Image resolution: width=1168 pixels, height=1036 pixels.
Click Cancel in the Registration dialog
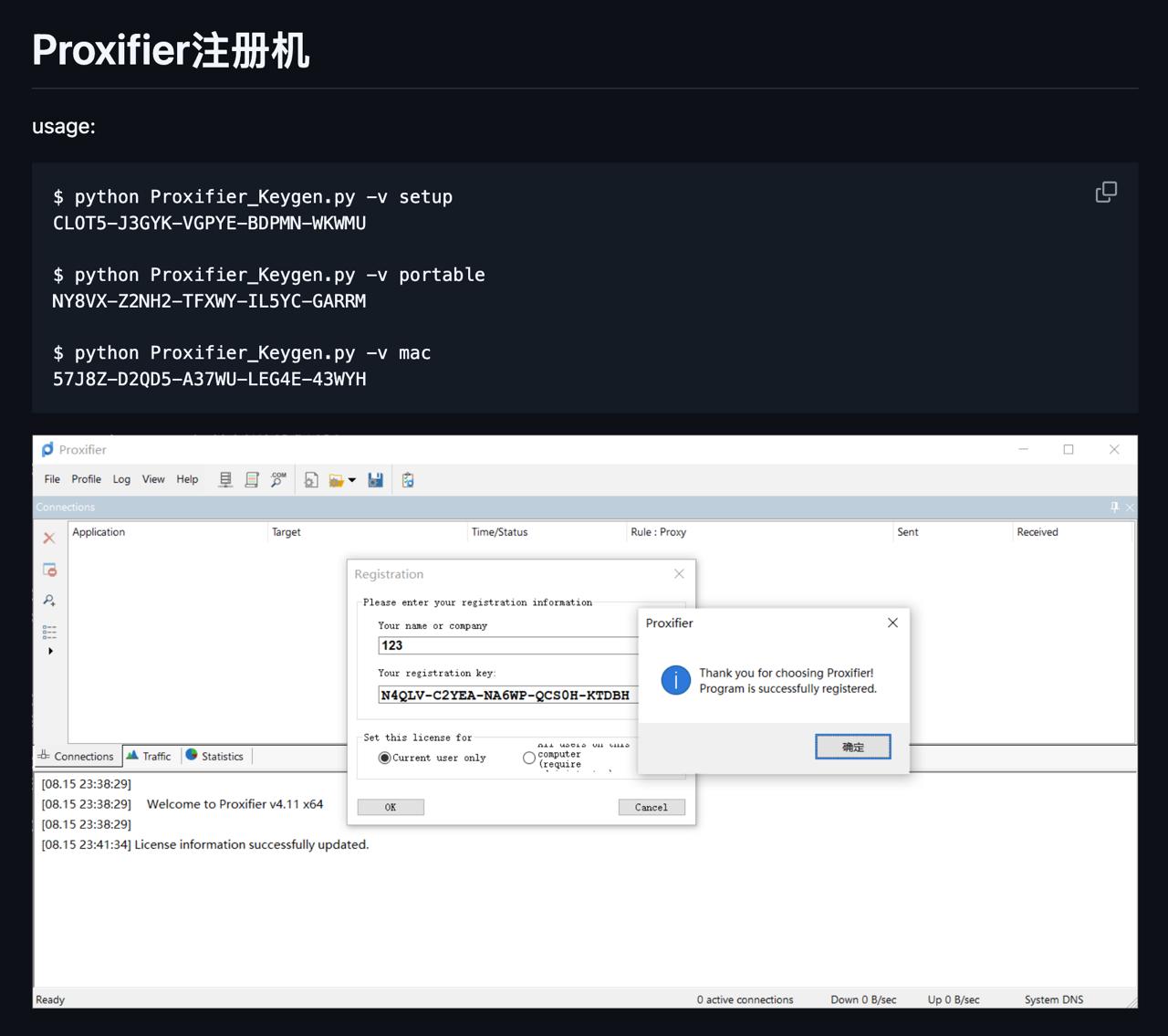(x=652, y=807)
